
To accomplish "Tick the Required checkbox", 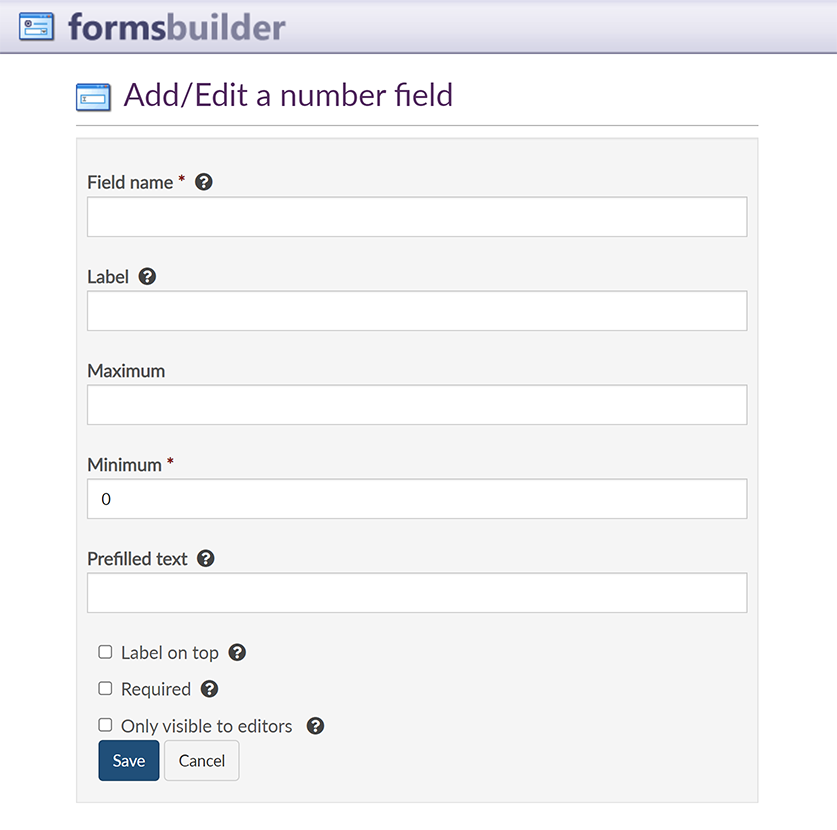I will (x=105, y=688).
